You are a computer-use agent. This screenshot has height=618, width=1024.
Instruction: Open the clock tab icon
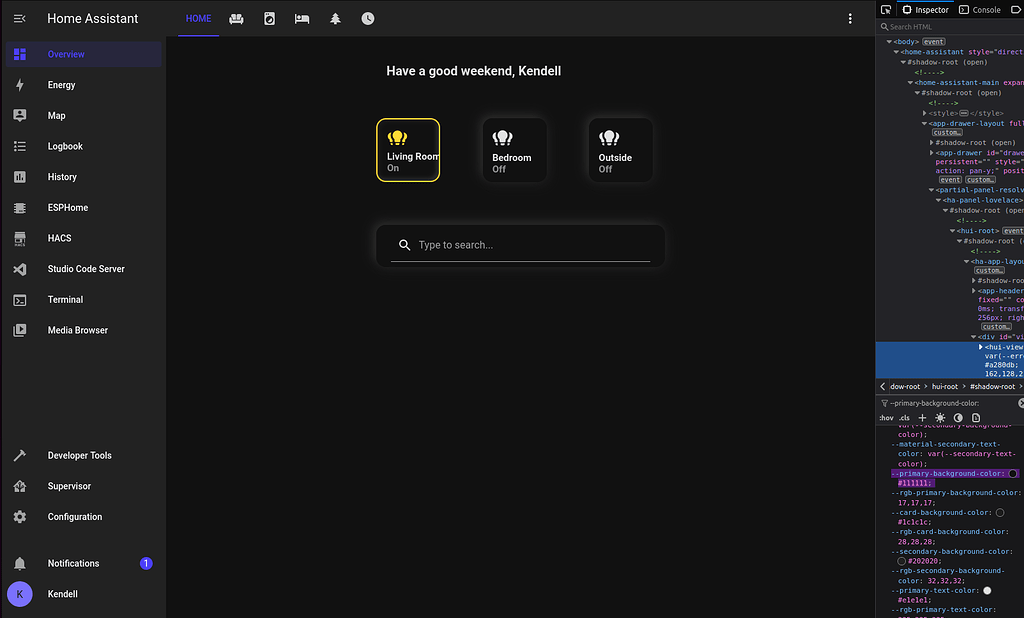[x=368, y=18]
